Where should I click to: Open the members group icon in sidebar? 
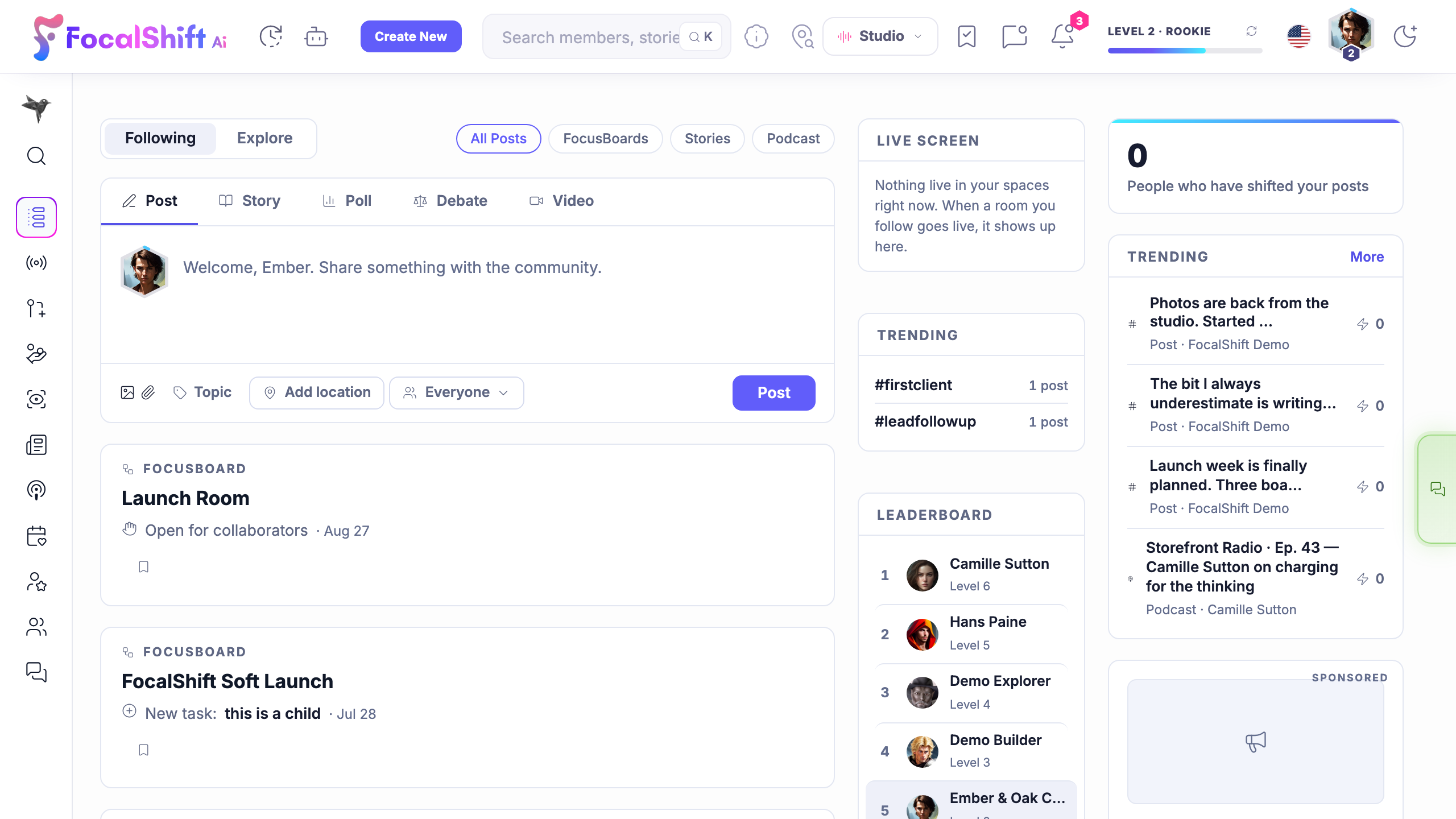[36, 627]
